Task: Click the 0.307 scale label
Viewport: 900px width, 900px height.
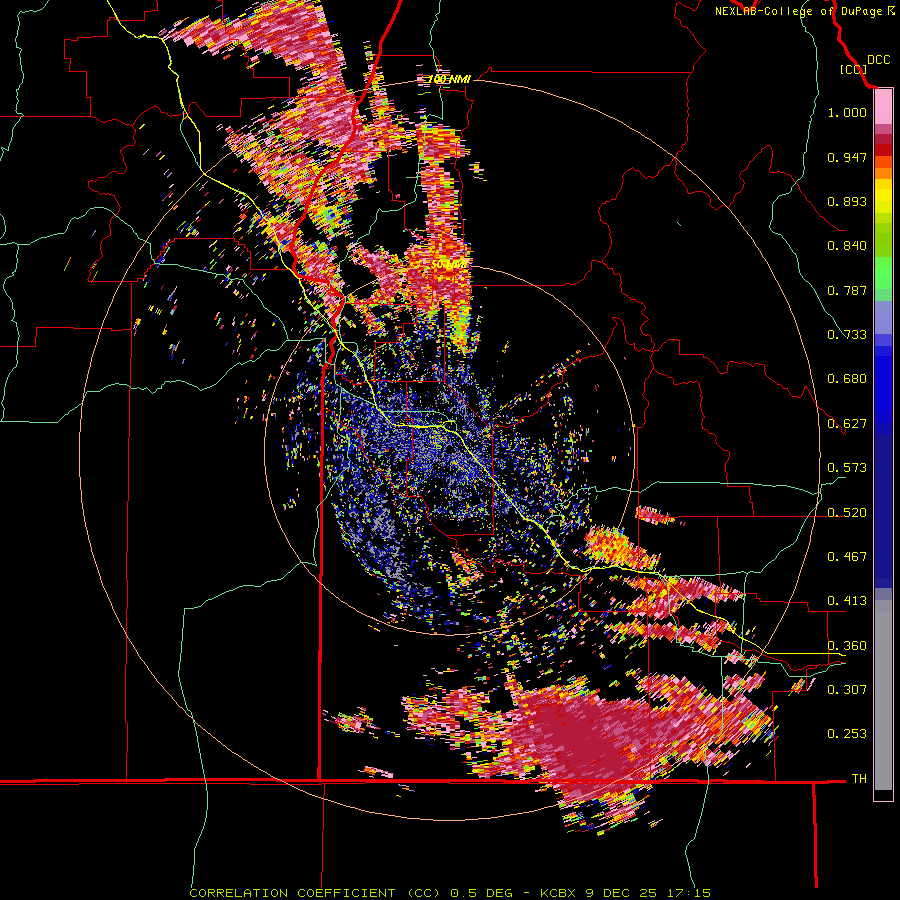Action: 847,690
